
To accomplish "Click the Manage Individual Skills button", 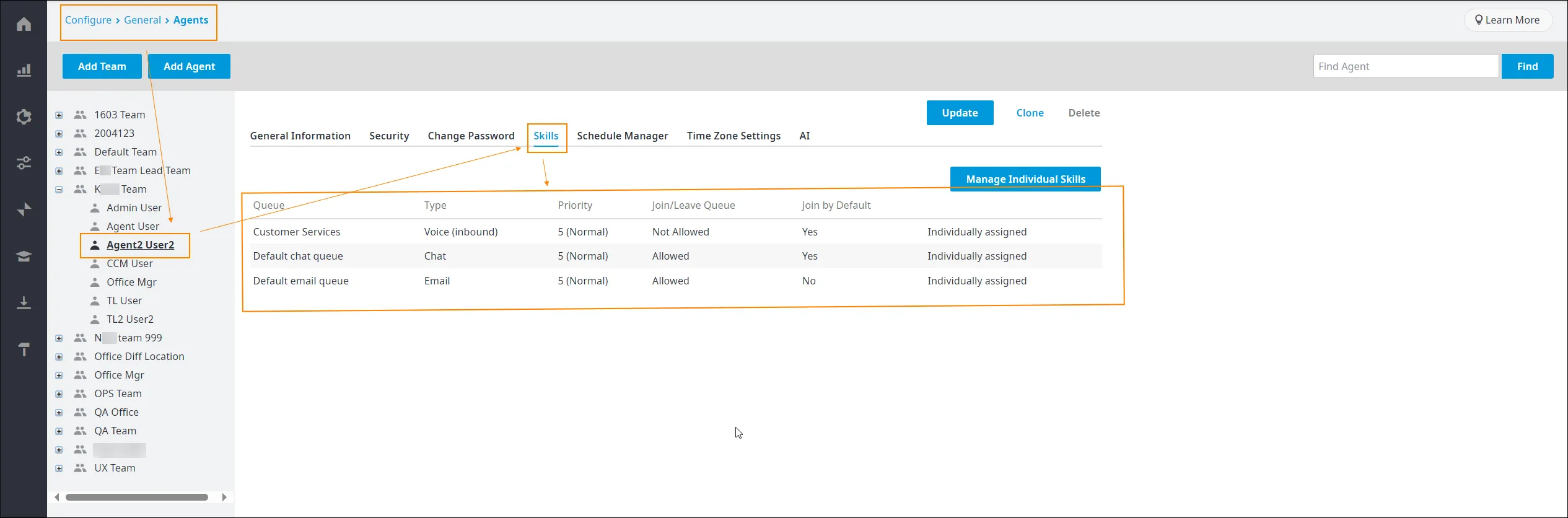I will pyautogui.click(x=1025, y=179).
